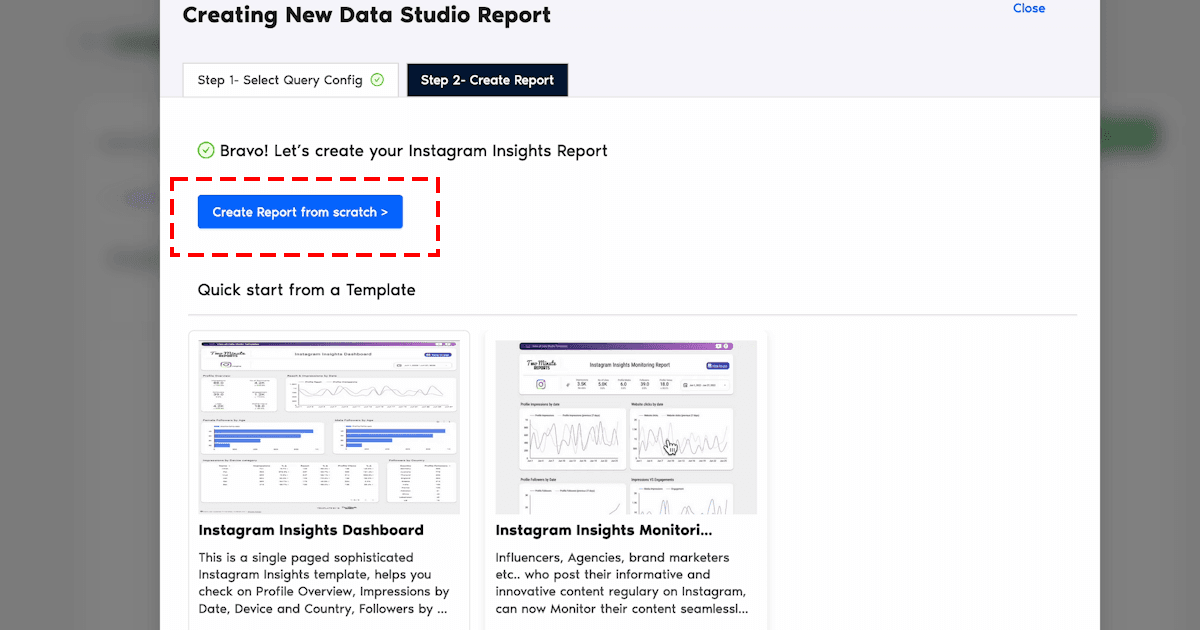This screenshot has height=630, width=1200.
Task: Open the Instagram Insights Dashboard template preview image
Action: 329,427
